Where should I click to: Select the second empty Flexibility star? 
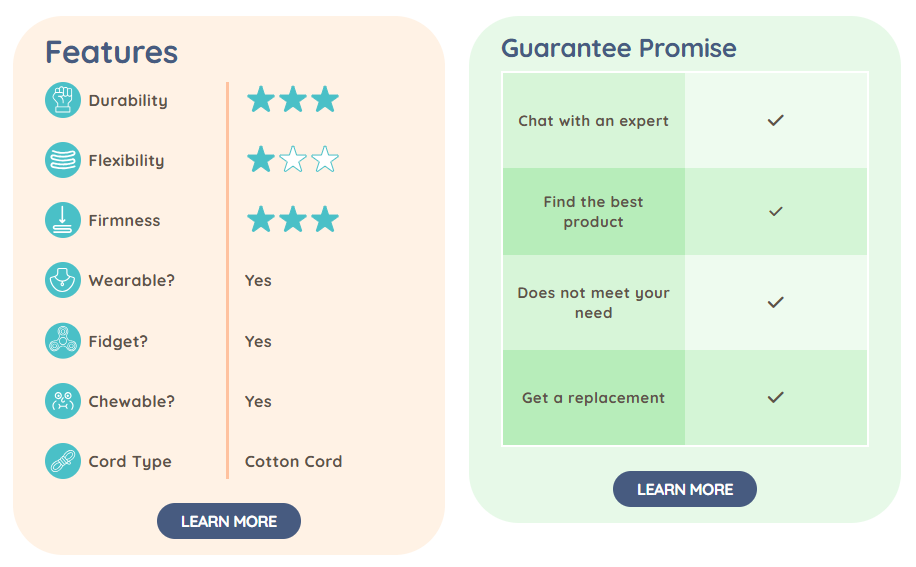click(x=293, y=159)
